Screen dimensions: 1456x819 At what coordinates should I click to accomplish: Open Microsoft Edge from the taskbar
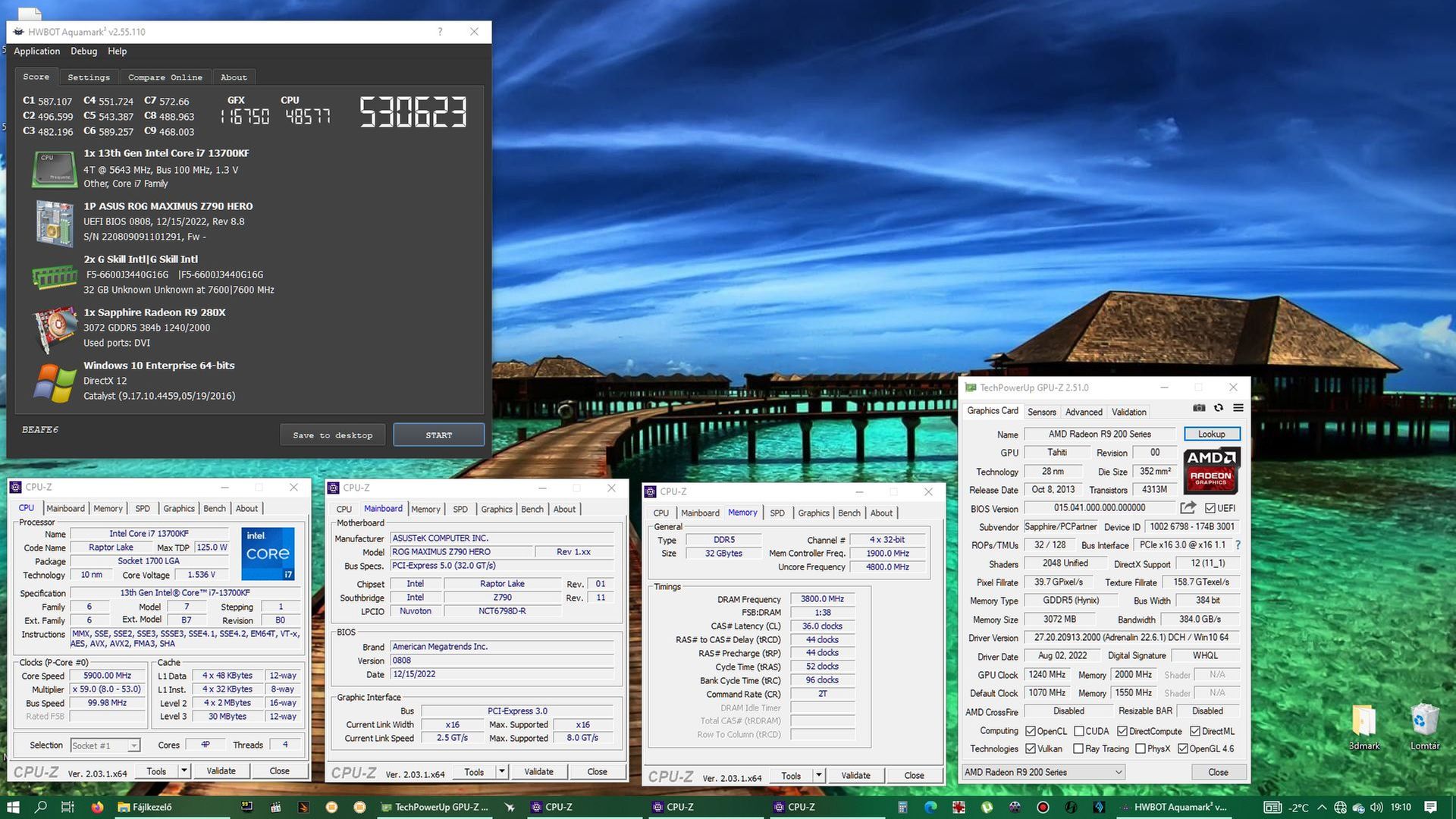(x=930, y=807)
